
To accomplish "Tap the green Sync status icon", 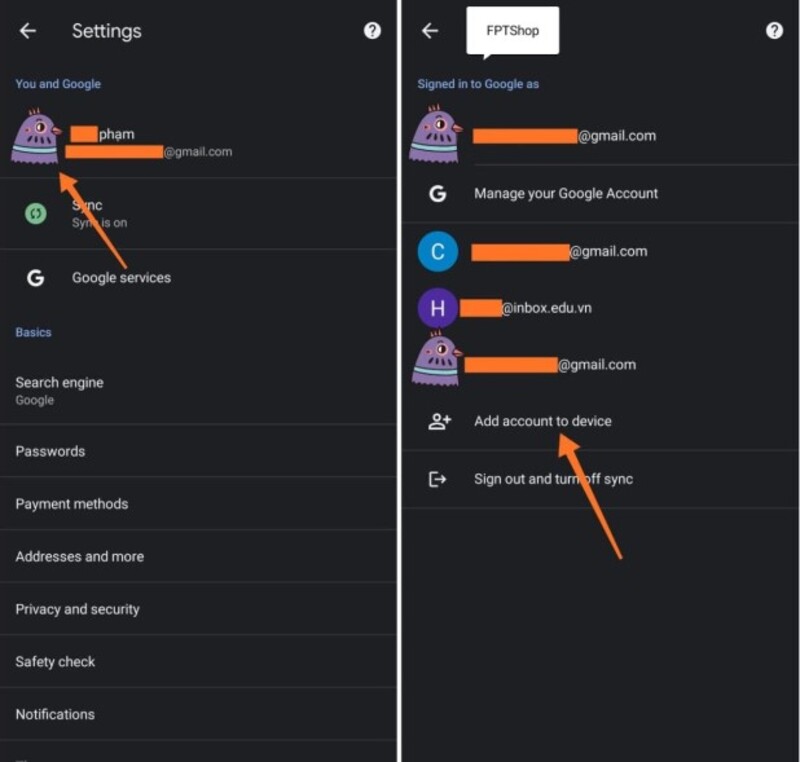I will [x=36, y=213].
